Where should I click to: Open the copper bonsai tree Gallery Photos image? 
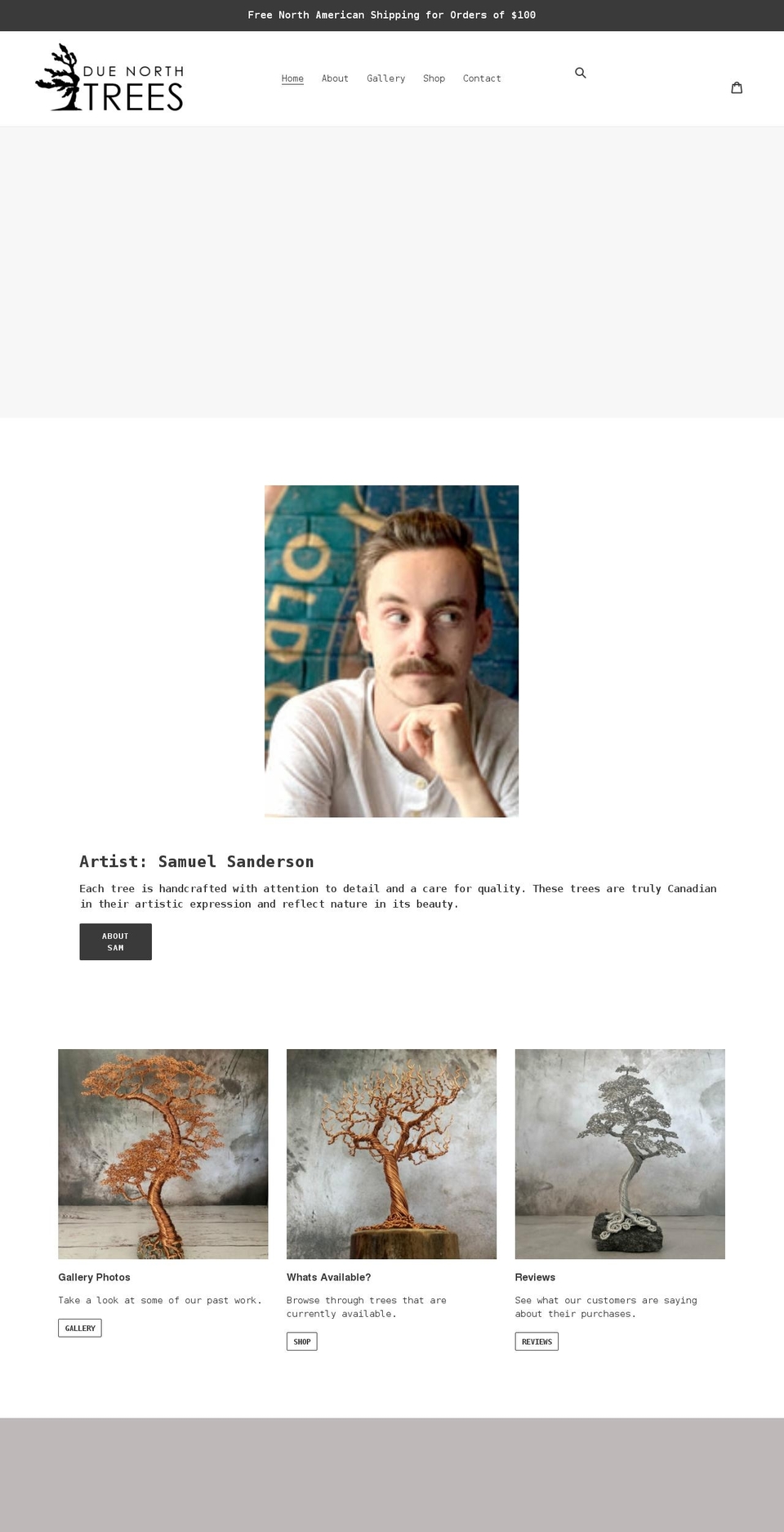tap(163, 1154)
